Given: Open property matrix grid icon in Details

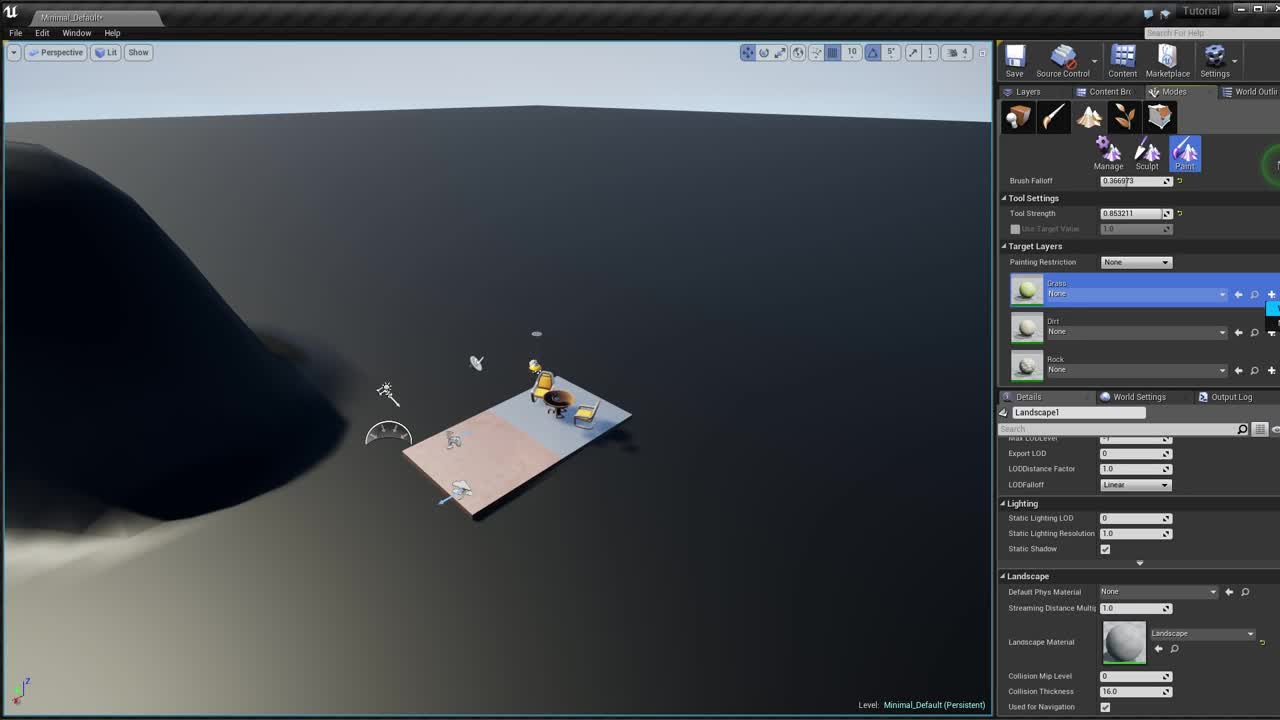Looking at the screenshot, I should point(1260,429).
